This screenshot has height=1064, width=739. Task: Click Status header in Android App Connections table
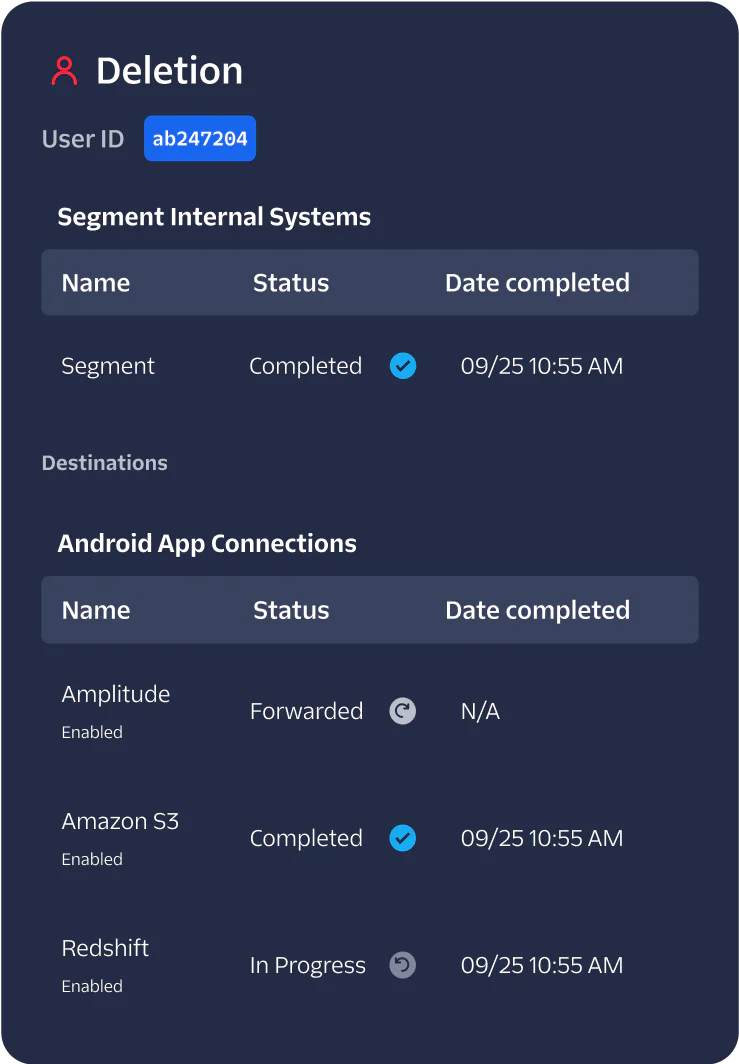click(x=291, y=610)
